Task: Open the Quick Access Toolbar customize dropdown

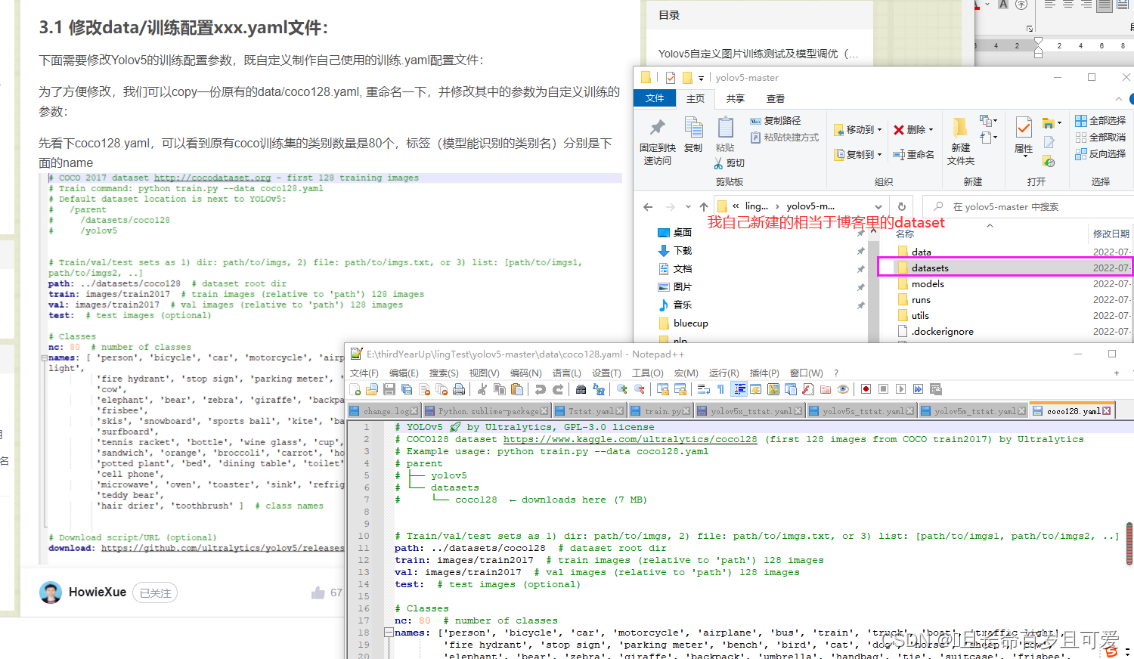Action: tap(701, 78)
